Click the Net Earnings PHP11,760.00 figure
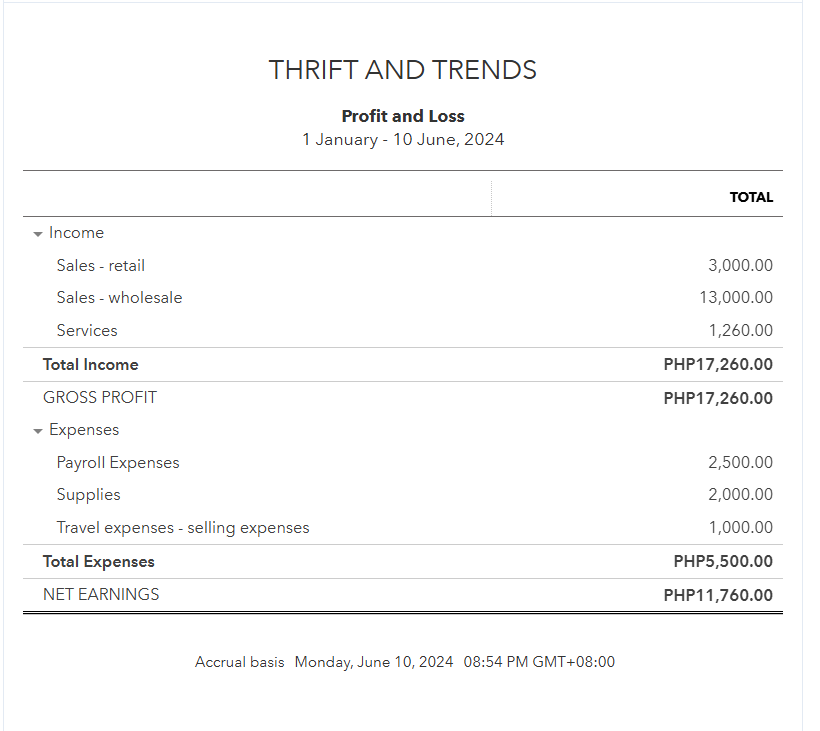Image resolution: width=820 pixels, height=731 pixels. click(x=718, y=595)
